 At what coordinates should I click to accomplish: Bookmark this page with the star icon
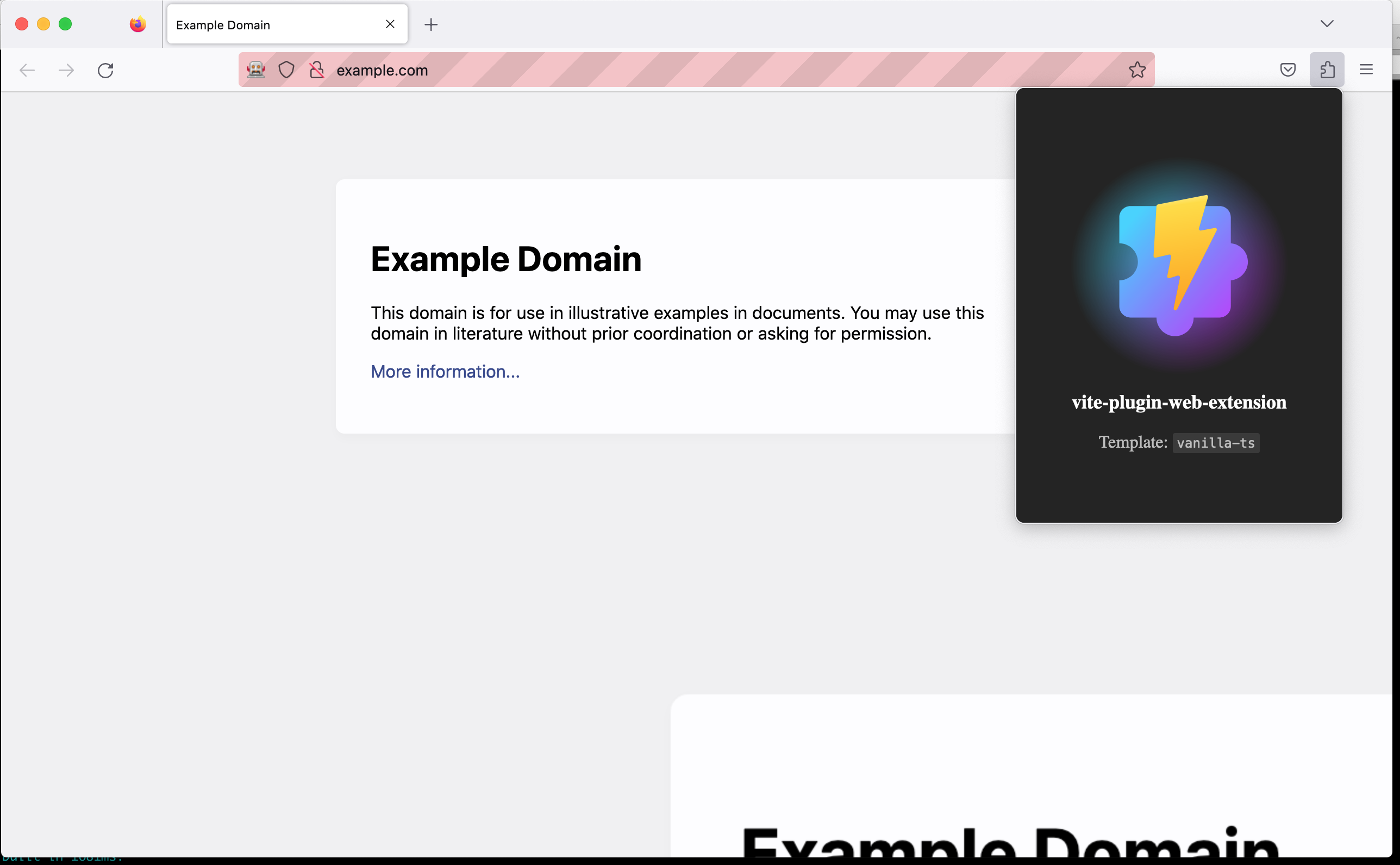(x=1137, y=70)
